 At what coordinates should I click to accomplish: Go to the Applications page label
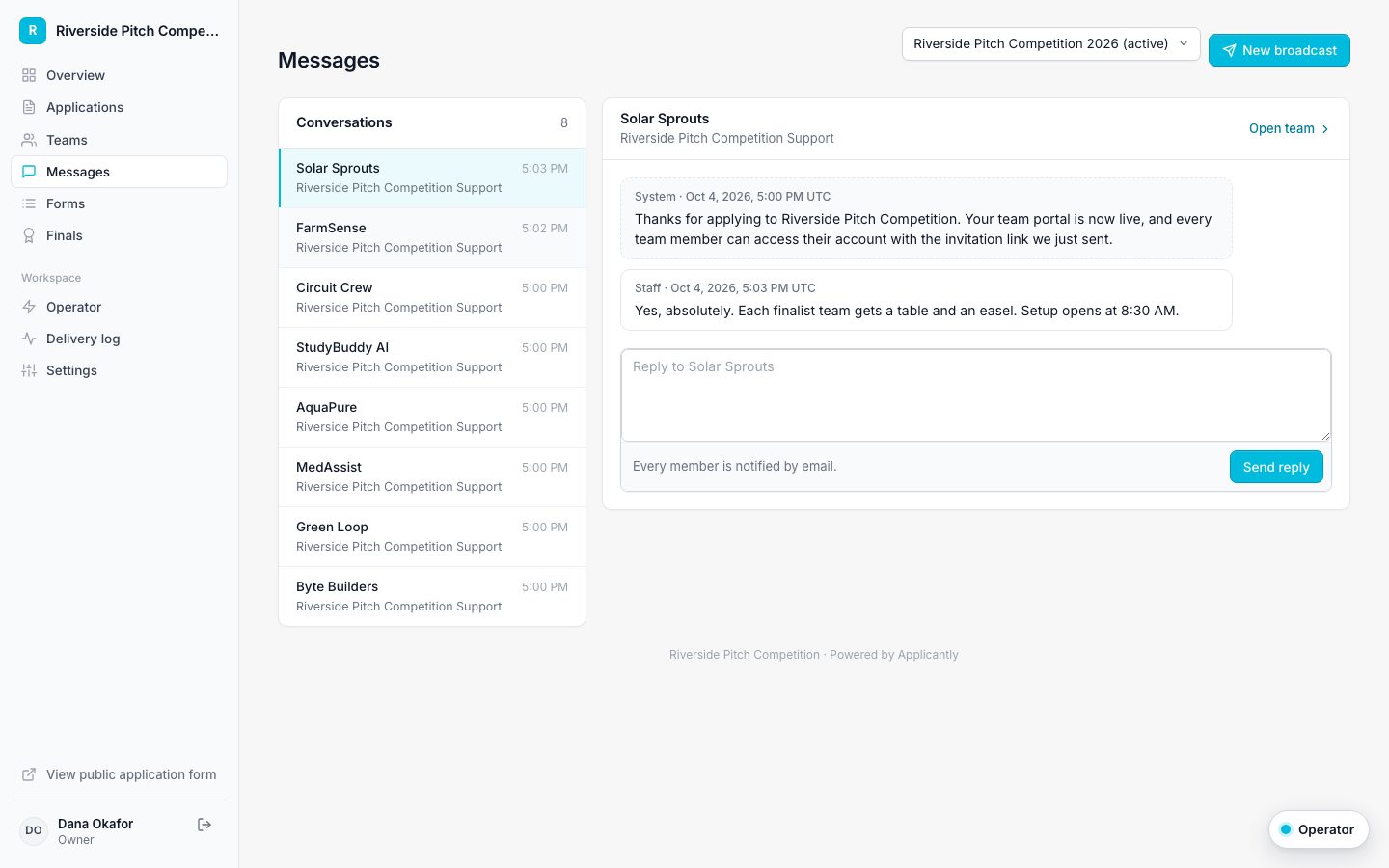[85, 107]
